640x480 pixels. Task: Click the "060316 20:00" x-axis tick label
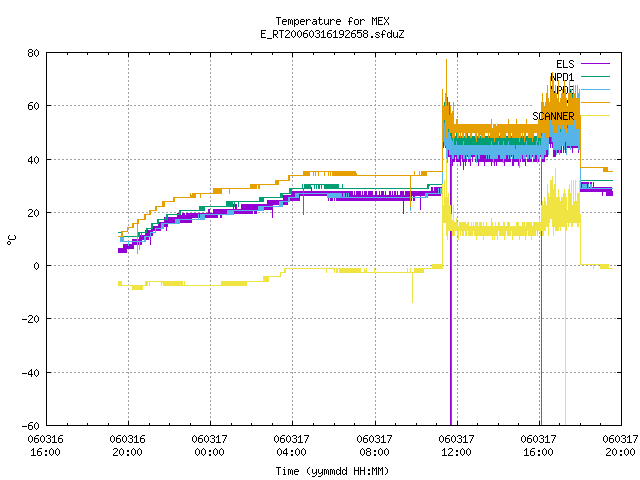point(128,446)
